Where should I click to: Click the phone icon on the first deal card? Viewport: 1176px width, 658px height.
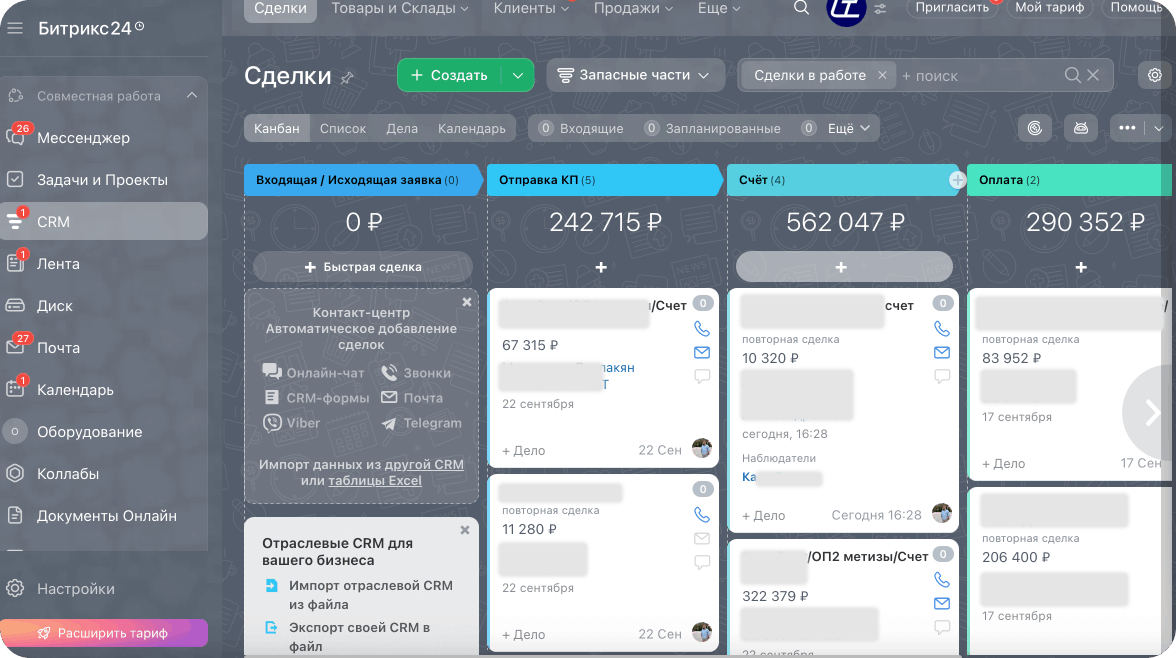tap(701, 328)
